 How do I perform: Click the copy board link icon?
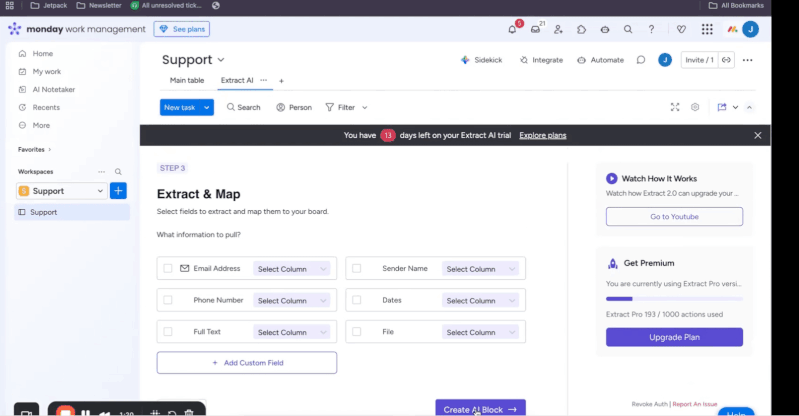(726, 60)
